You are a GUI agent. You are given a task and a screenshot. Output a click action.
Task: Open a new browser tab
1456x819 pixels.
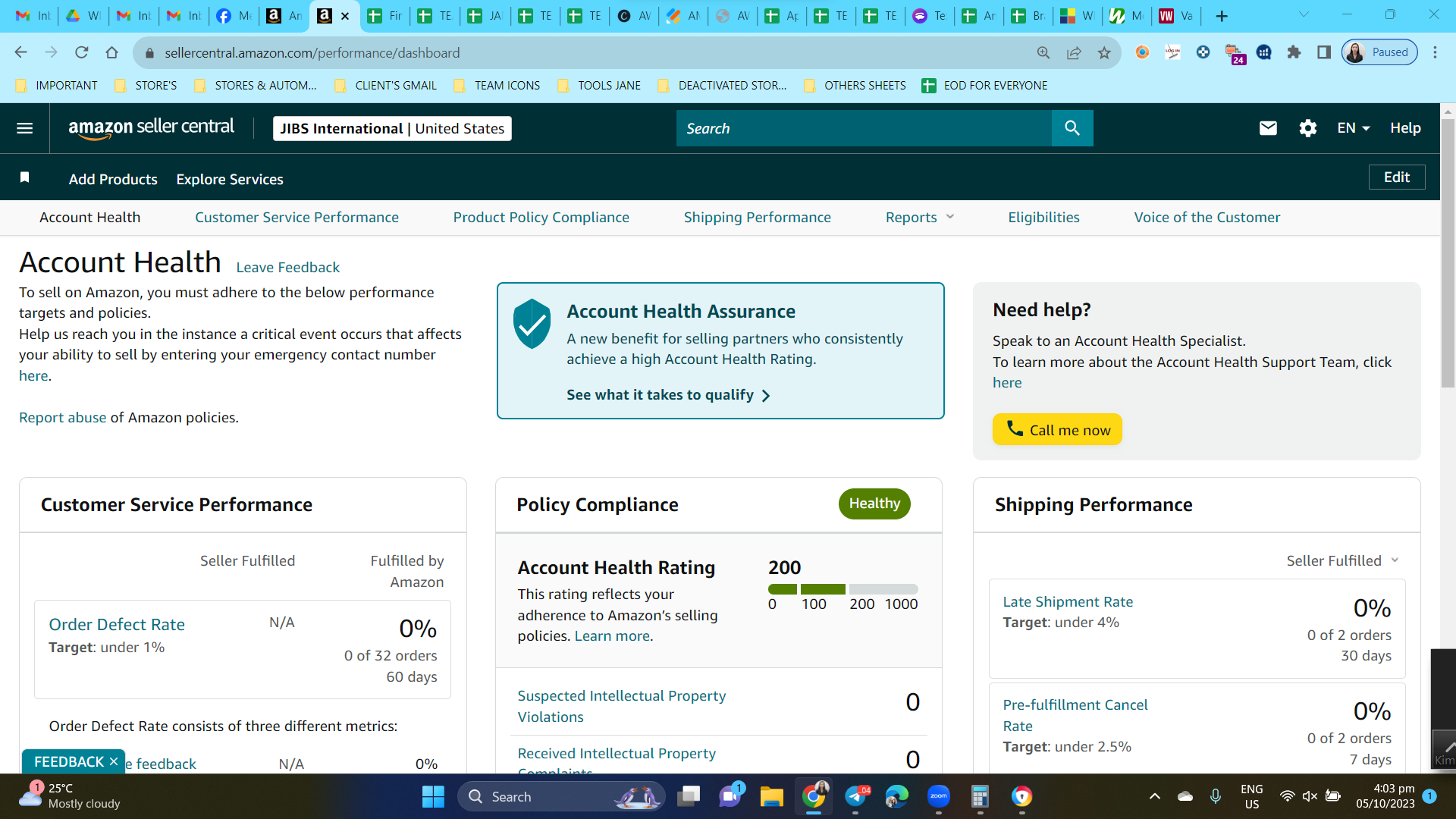(1222, 16)
